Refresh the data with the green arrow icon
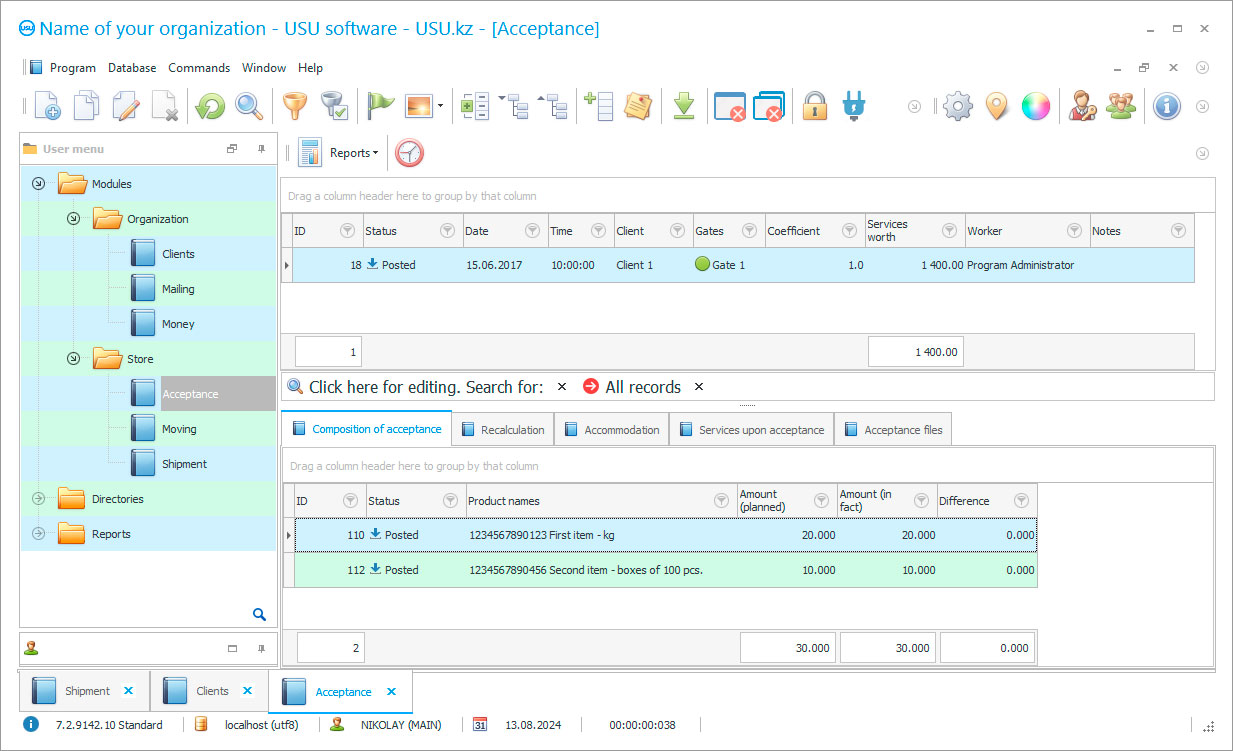 209,105
